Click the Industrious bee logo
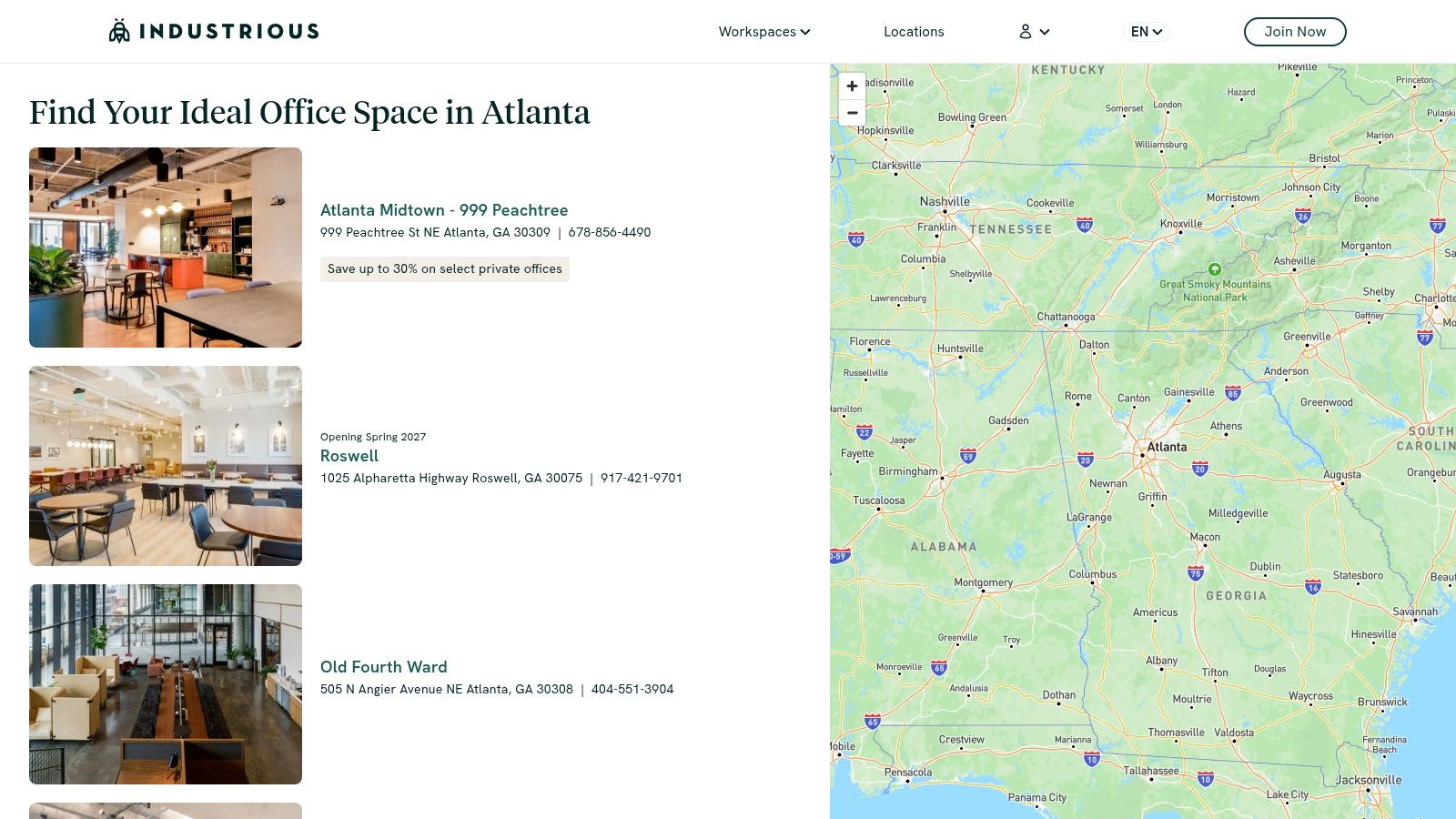 click(x=119, y=31)
